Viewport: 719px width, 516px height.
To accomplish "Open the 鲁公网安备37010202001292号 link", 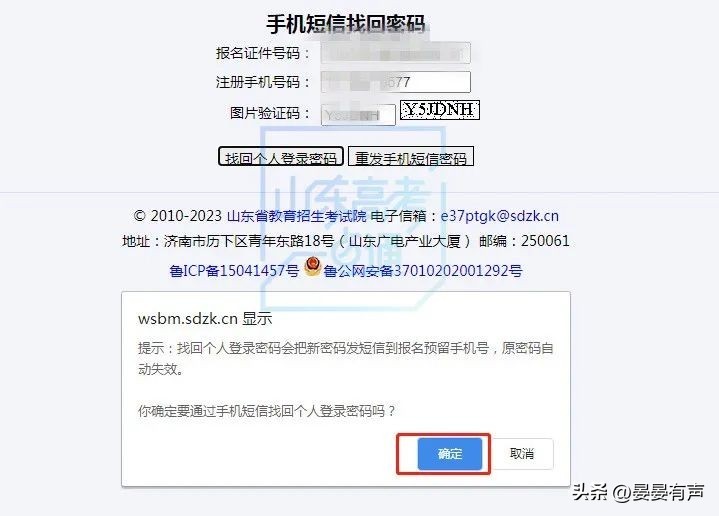I will click(422, 271).
